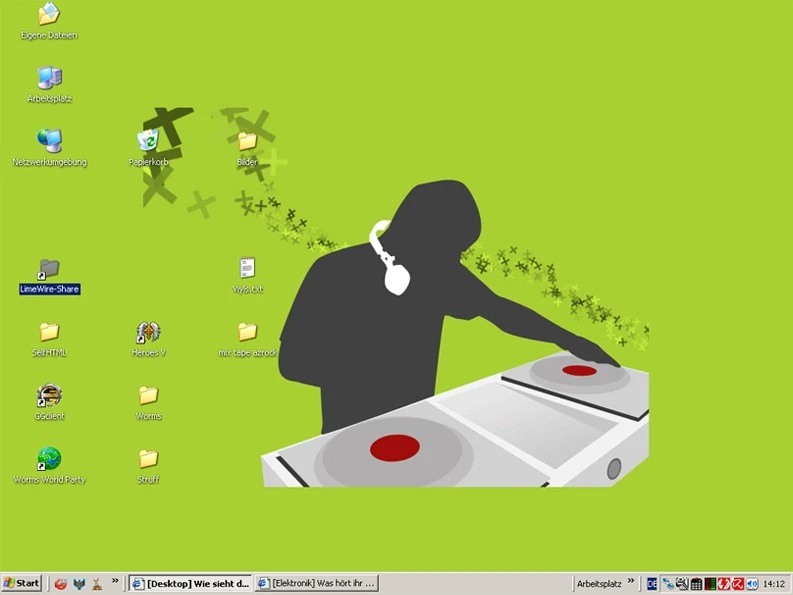Open the Start menu
Screen dimensions: 793x595
pos(22,583)
